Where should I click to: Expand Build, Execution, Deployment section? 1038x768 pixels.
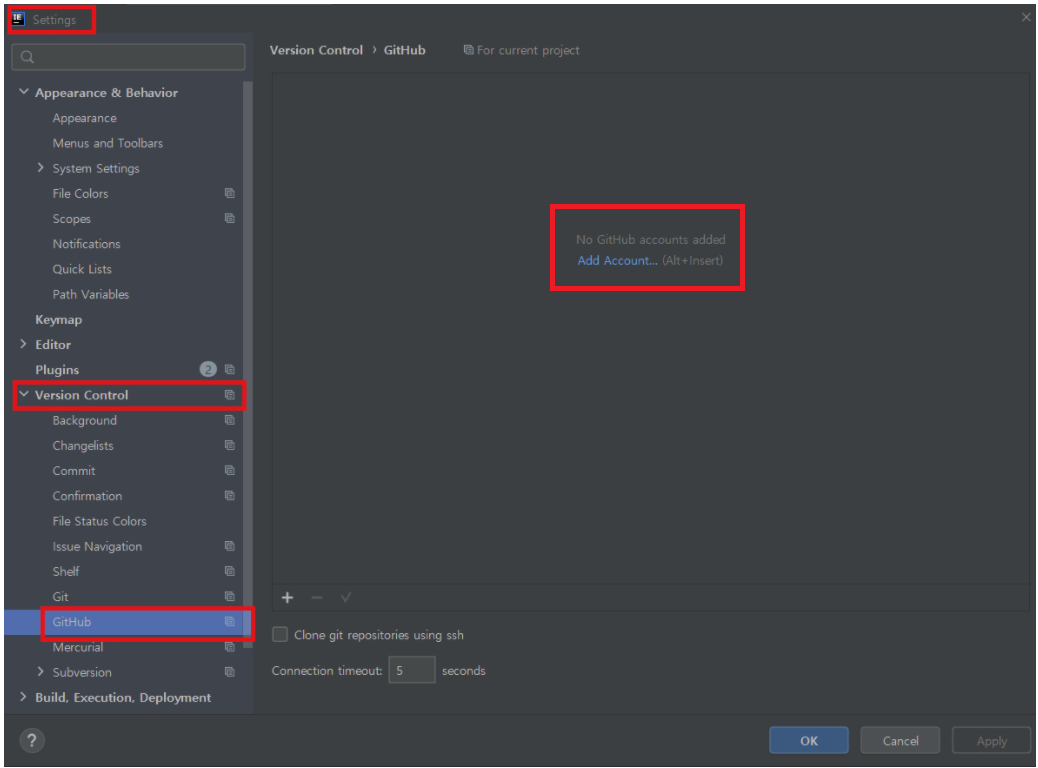coord(24,696)
